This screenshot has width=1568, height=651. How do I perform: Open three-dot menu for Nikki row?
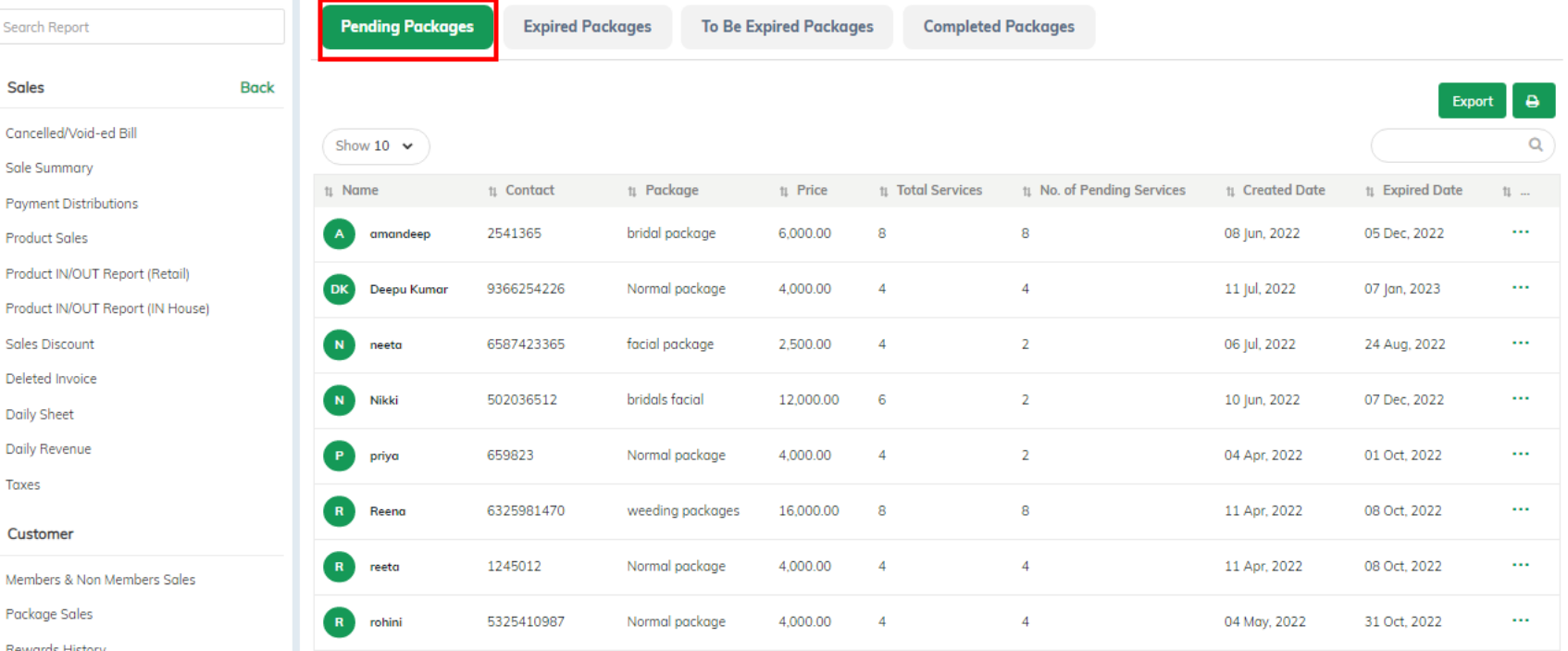1521,399
